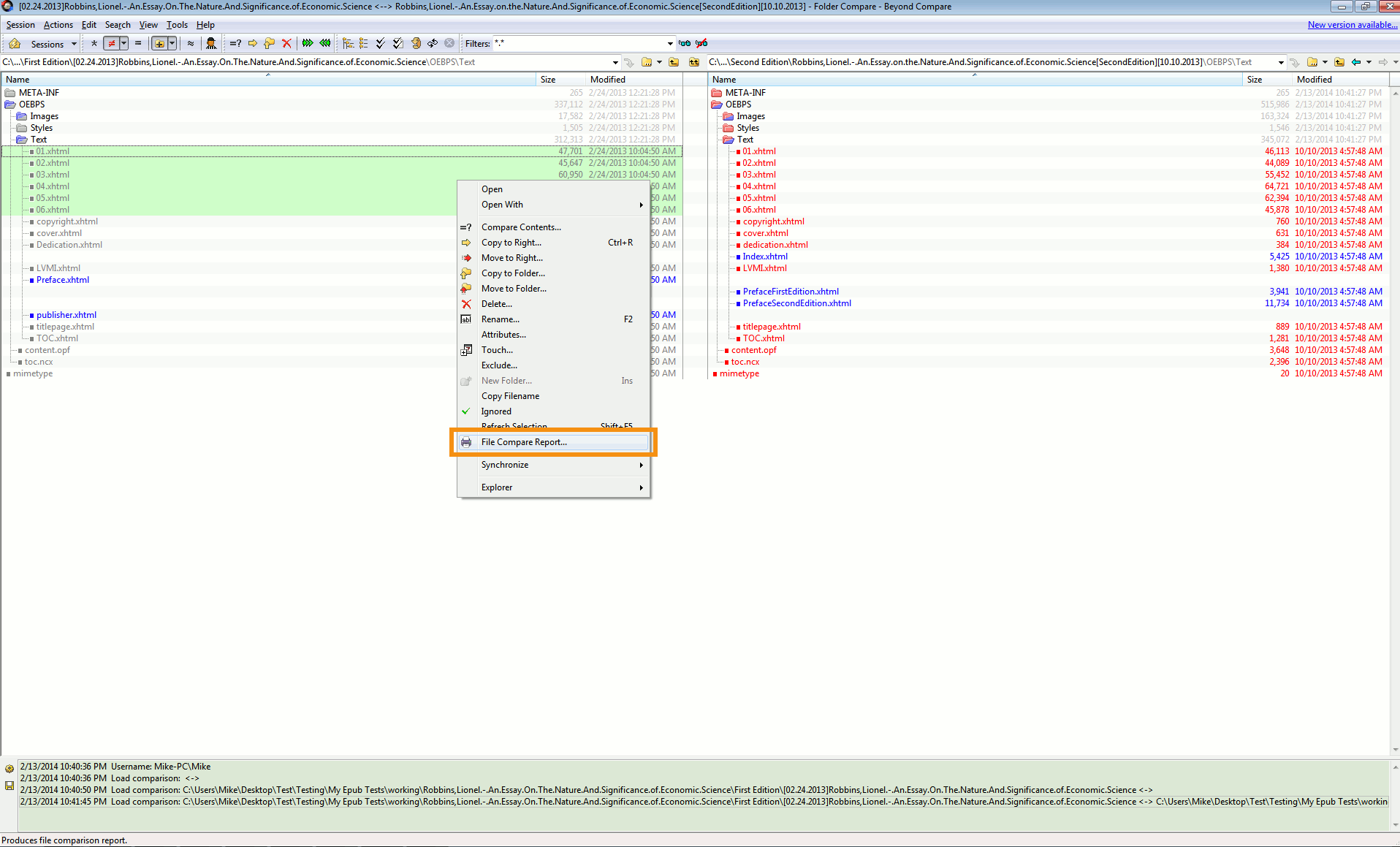Click the Compare Contents toolbar icon
Image resolution: width=1400 pixels, height=847 pixels.
(x=235, y=44)
